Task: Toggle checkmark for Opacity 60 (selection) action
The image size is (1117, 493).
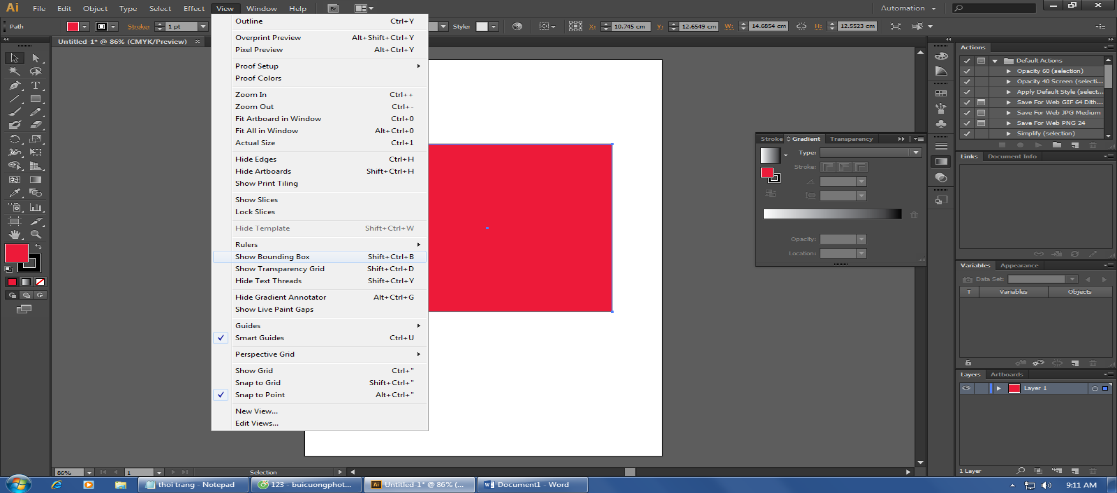Action: point(967,71)
